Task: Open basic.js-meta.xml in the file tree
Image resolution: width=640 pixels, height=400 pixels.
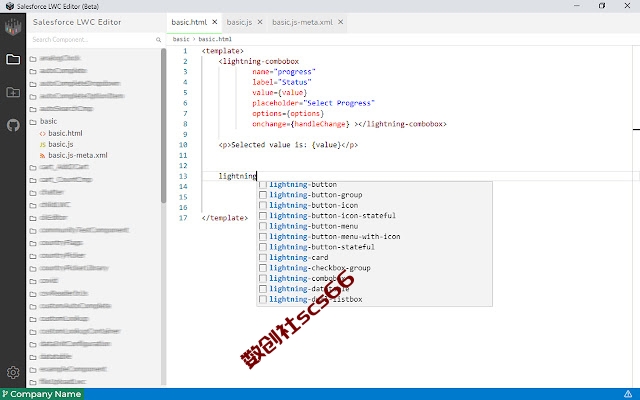Action: coord(78,155)
